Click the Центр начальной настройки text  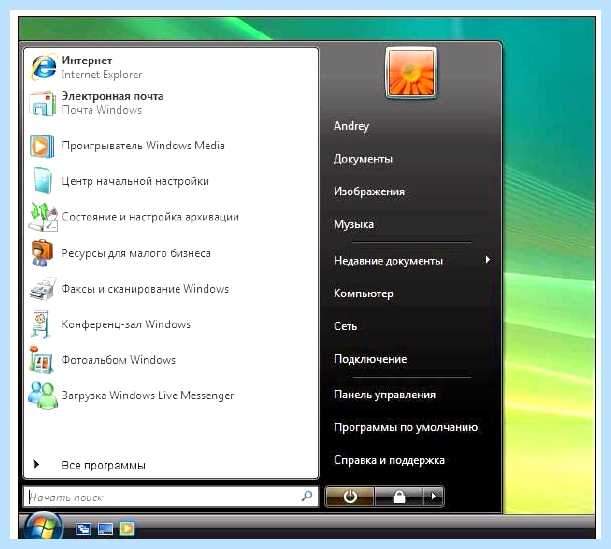(135, 181)
